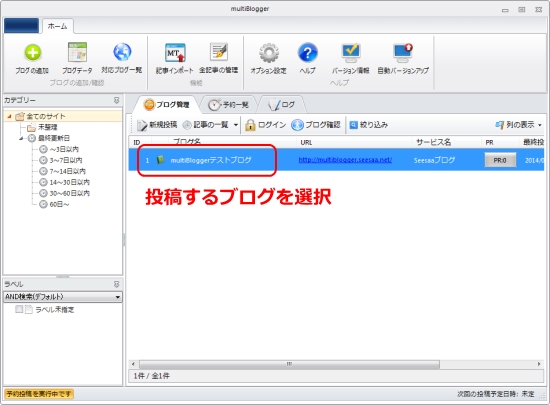Click the ブログ確認 toolbar button
Viewport: 550px width, 405px height.
[316, 125]
